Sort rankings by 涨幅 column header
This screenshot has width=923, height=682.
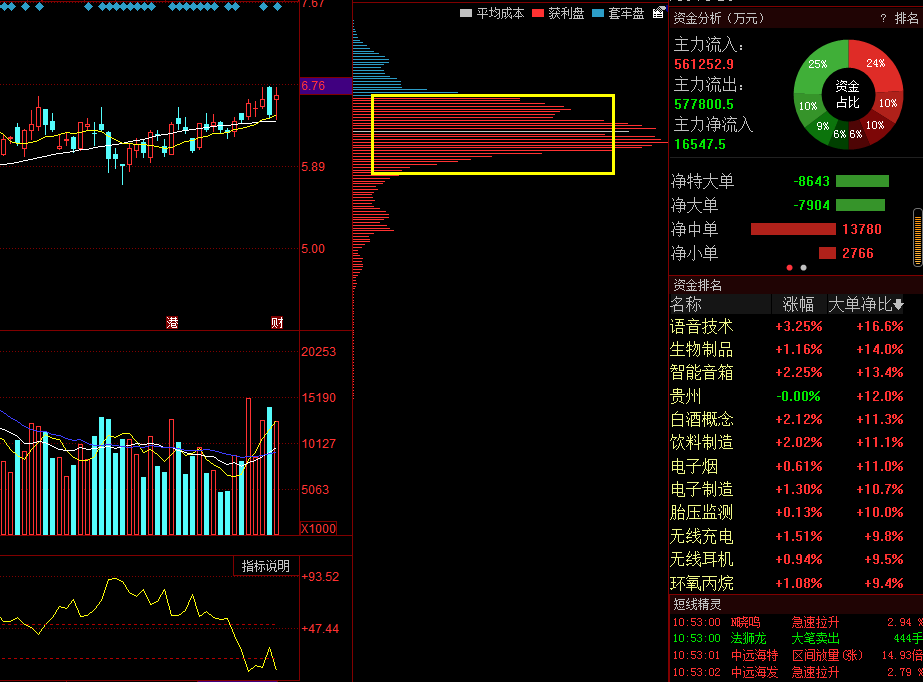click(x=798, y=305)
